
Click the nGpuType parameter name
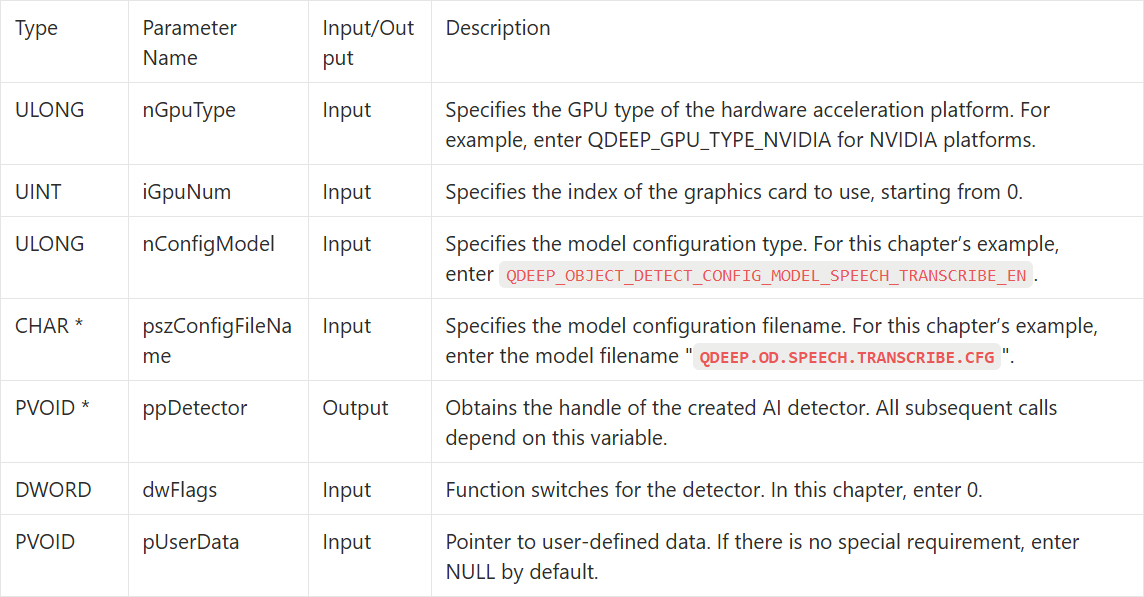click(x=189, y=109)
